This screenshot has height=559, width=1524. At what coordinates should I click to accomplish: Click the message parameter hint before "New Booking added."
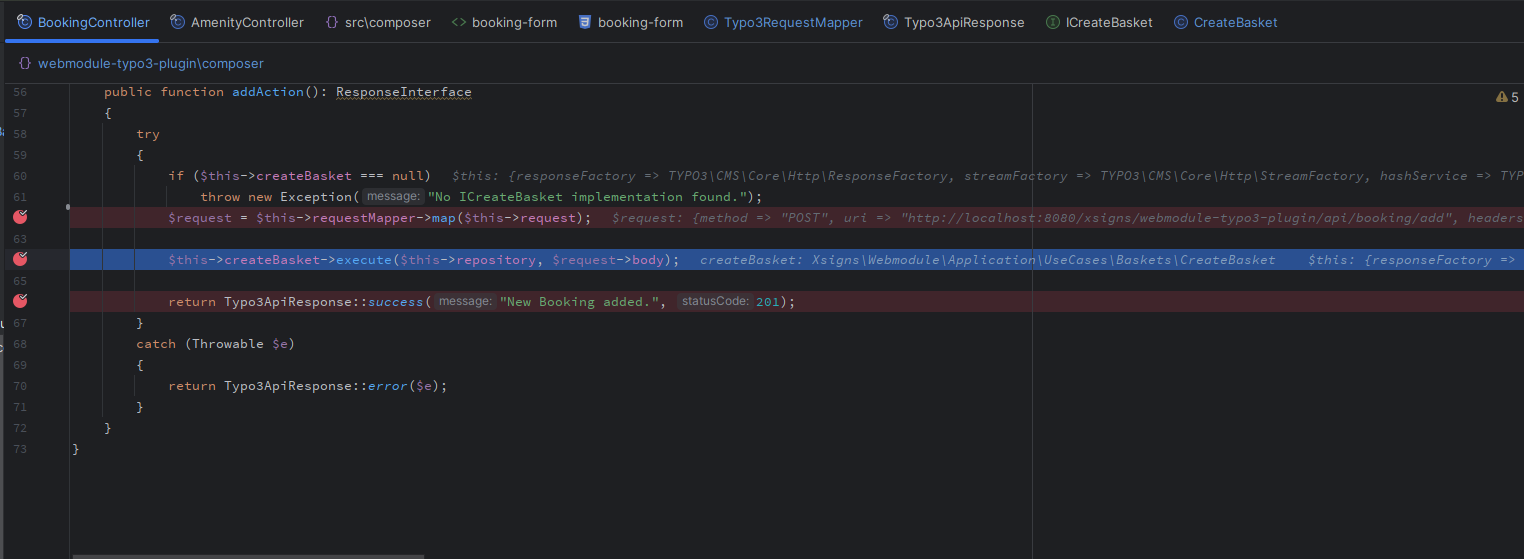(x=464, y=302)
